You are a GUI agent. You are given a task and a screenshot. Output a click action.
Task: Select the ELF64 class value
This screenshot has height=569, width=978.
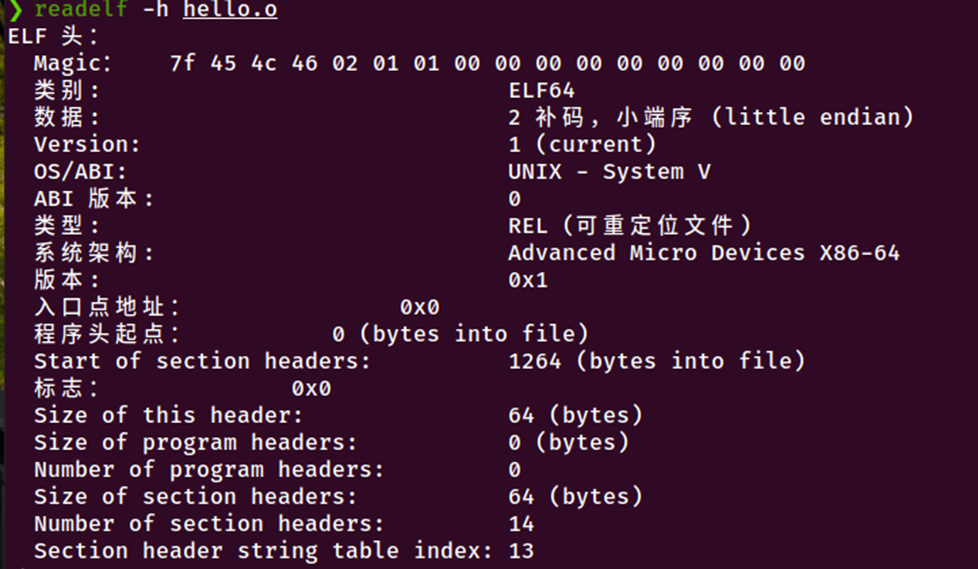point(541,90)
